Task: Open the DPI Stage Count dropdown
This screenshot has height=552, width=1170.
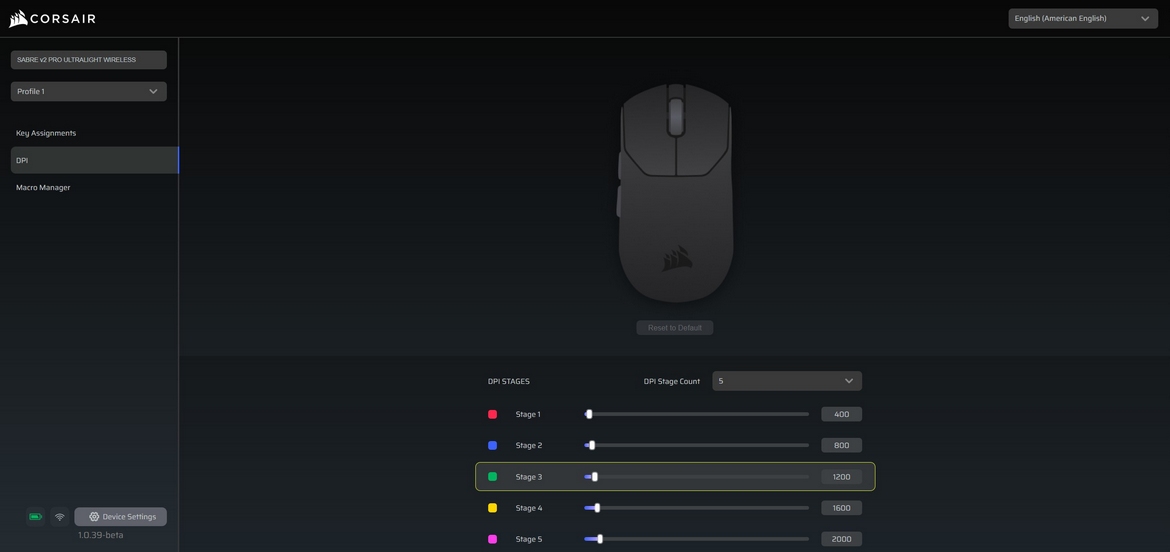Action: pos(786,381)
